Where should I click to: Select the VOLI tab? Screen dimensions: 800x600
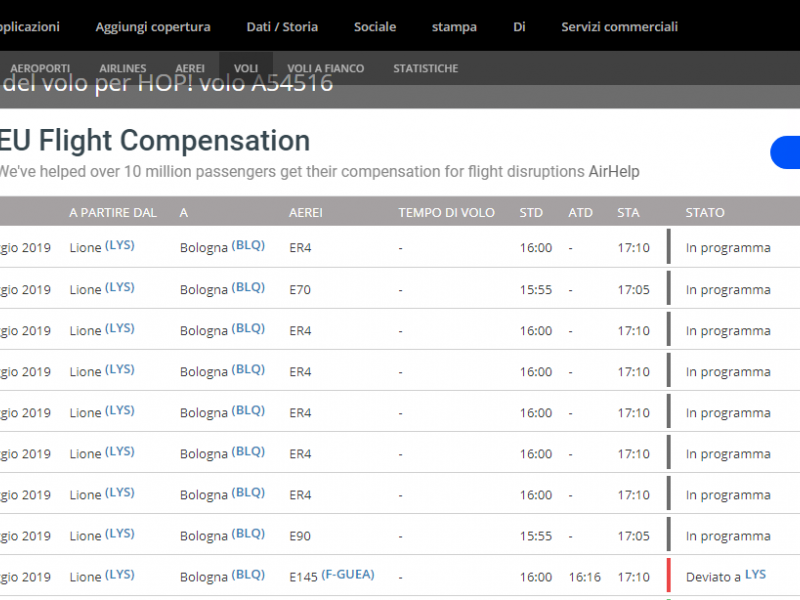pos(246,68)
